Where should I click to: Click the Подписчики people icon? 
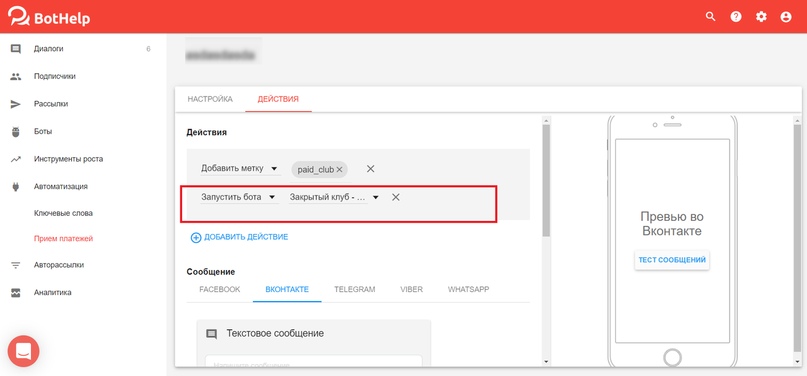(16, 77)
